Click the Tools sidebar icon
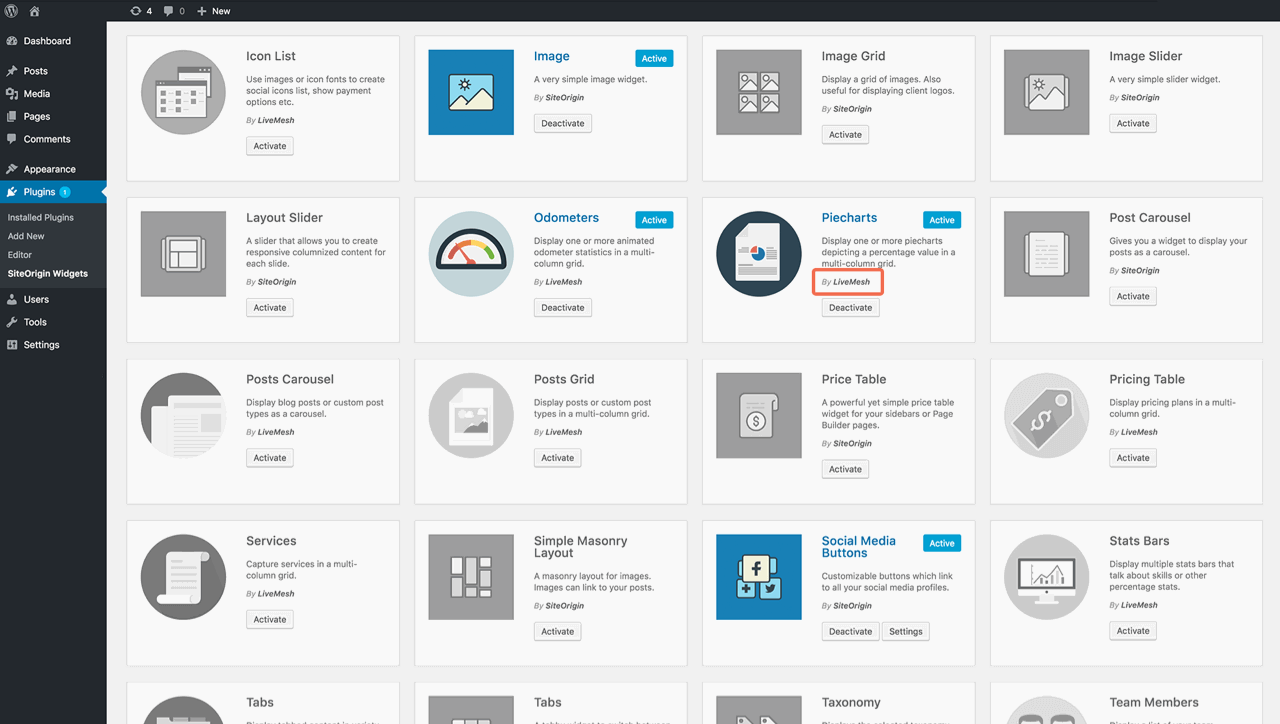 (14, 321)
